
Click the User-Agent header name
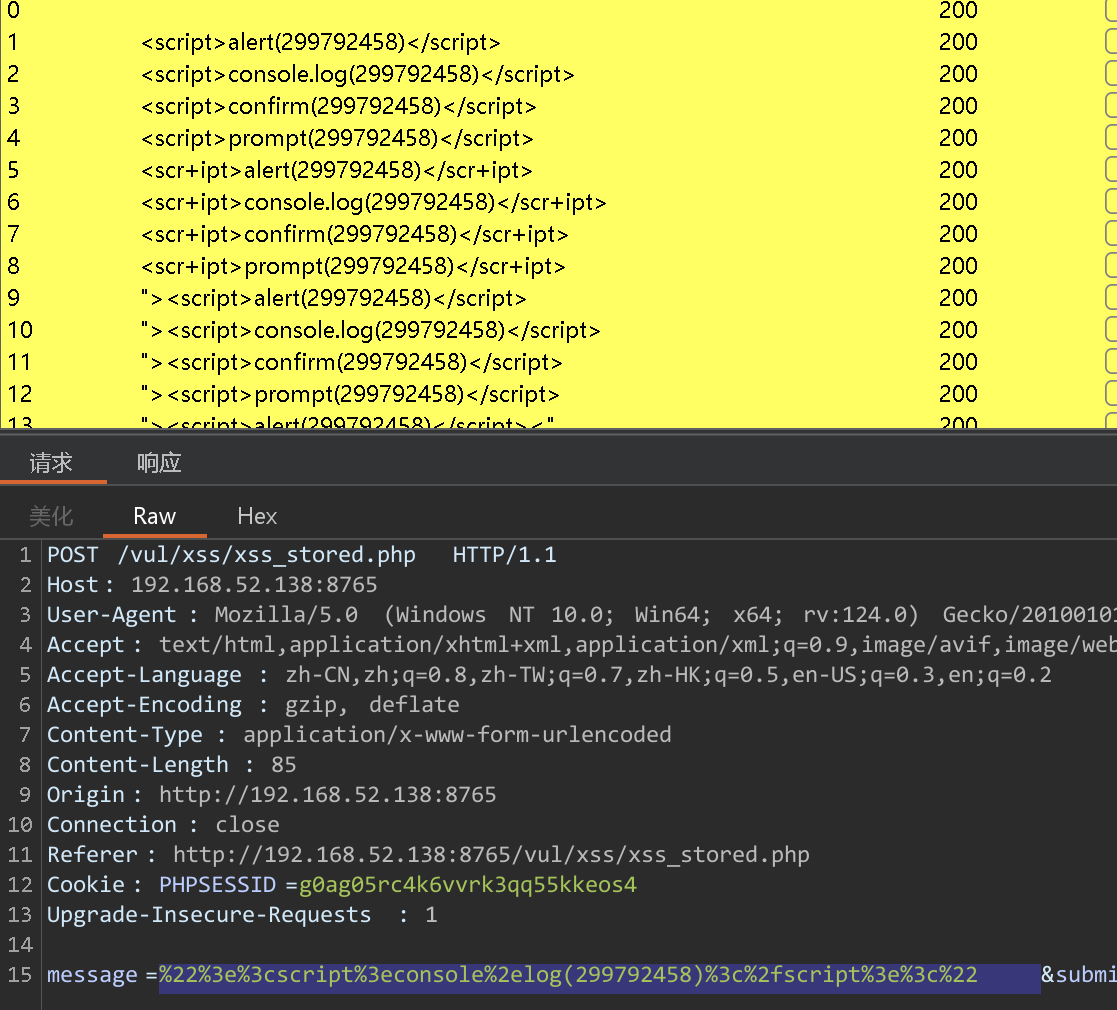coord(112,615)
